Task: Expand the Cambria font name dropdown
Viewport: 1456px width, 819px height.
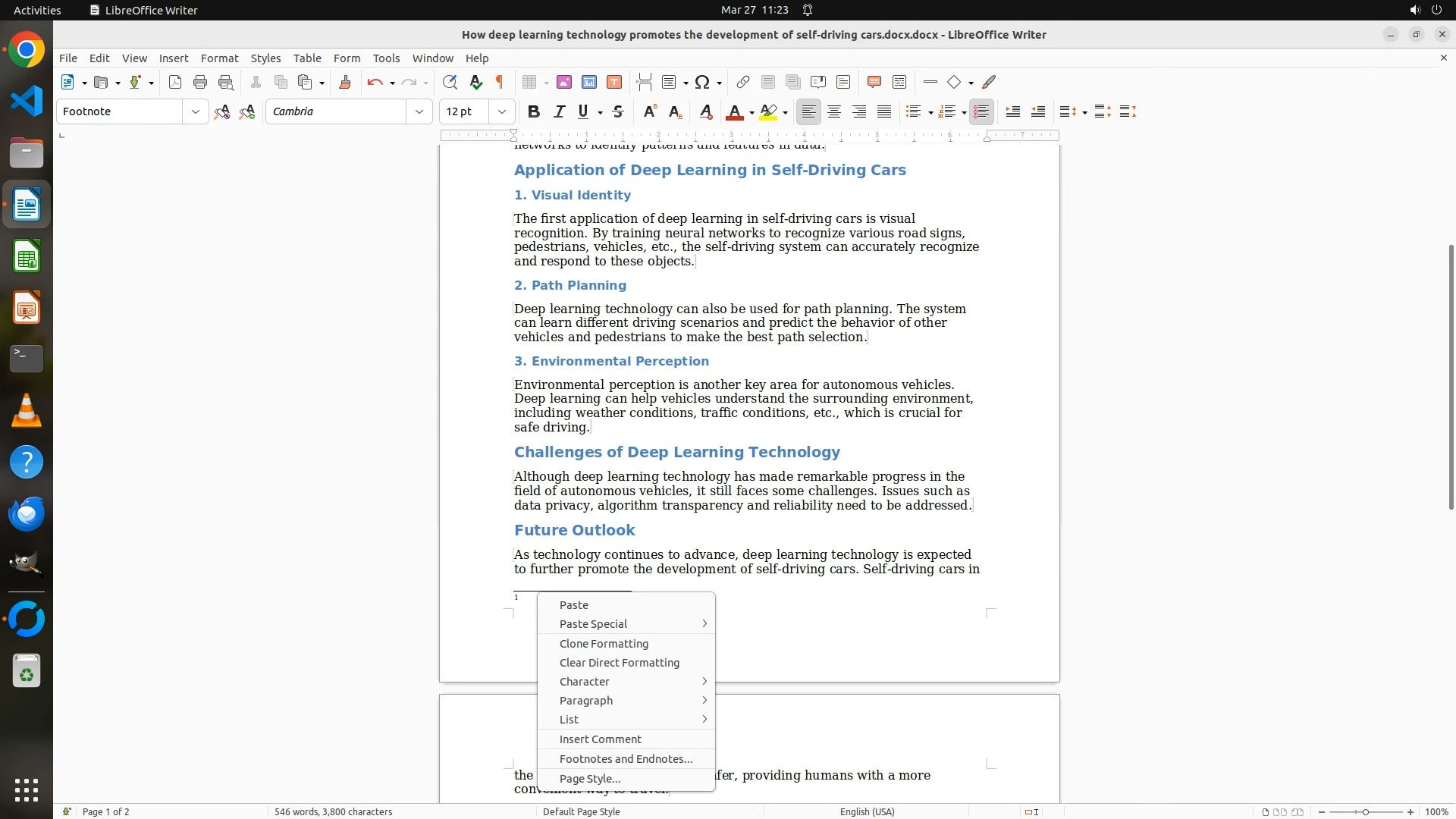Action: (x=419, y=112)
